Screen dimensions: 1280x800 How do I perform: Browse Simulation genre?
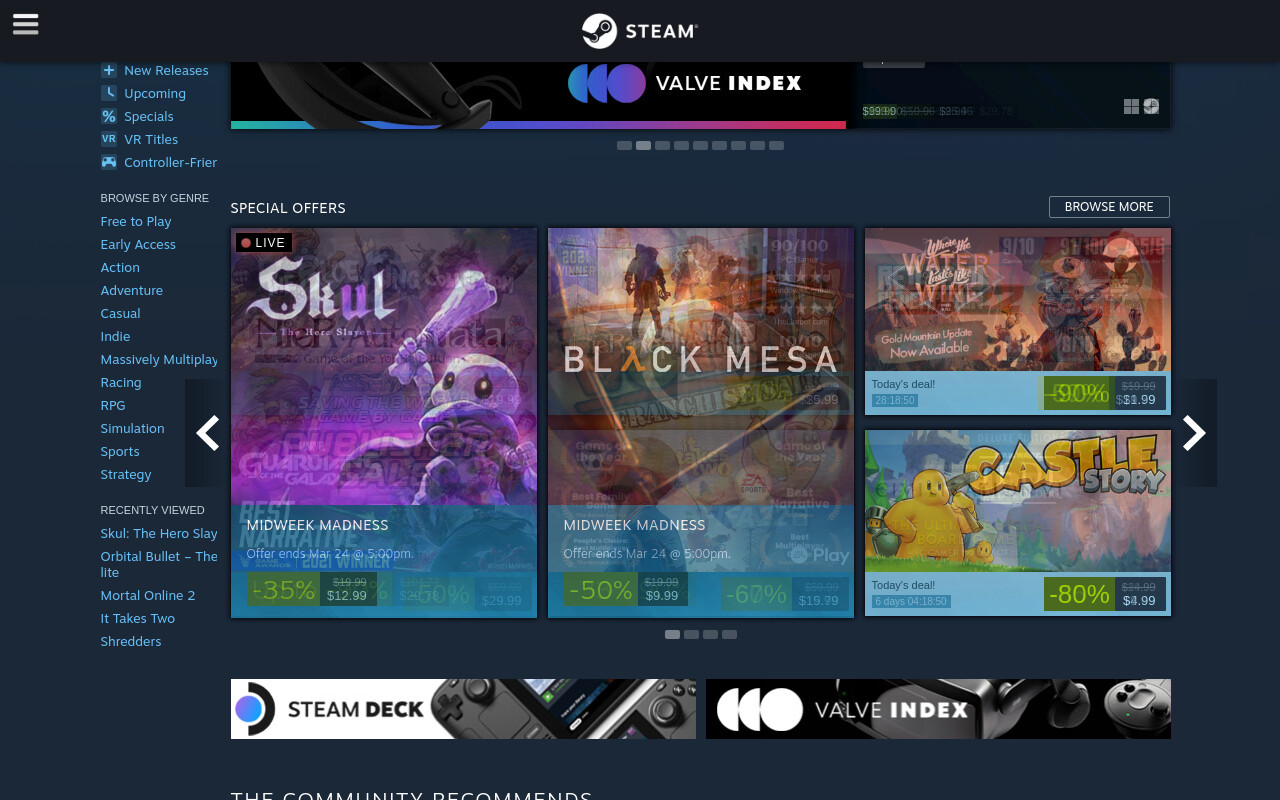pyautogui.click(x=132, y=428)
